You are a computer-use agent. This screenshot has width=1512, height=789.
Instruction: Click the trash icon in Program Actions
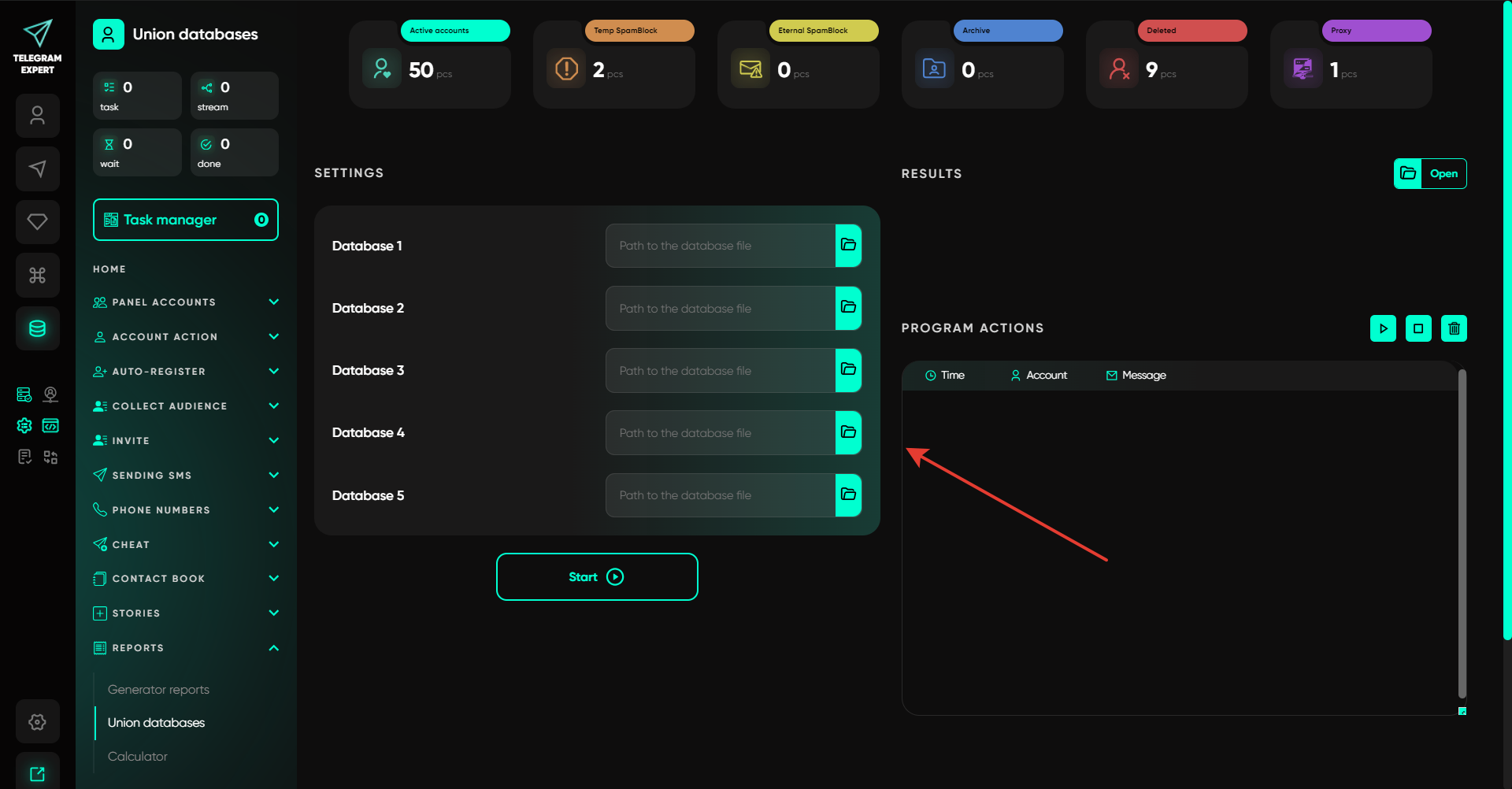click(1454, 328)
